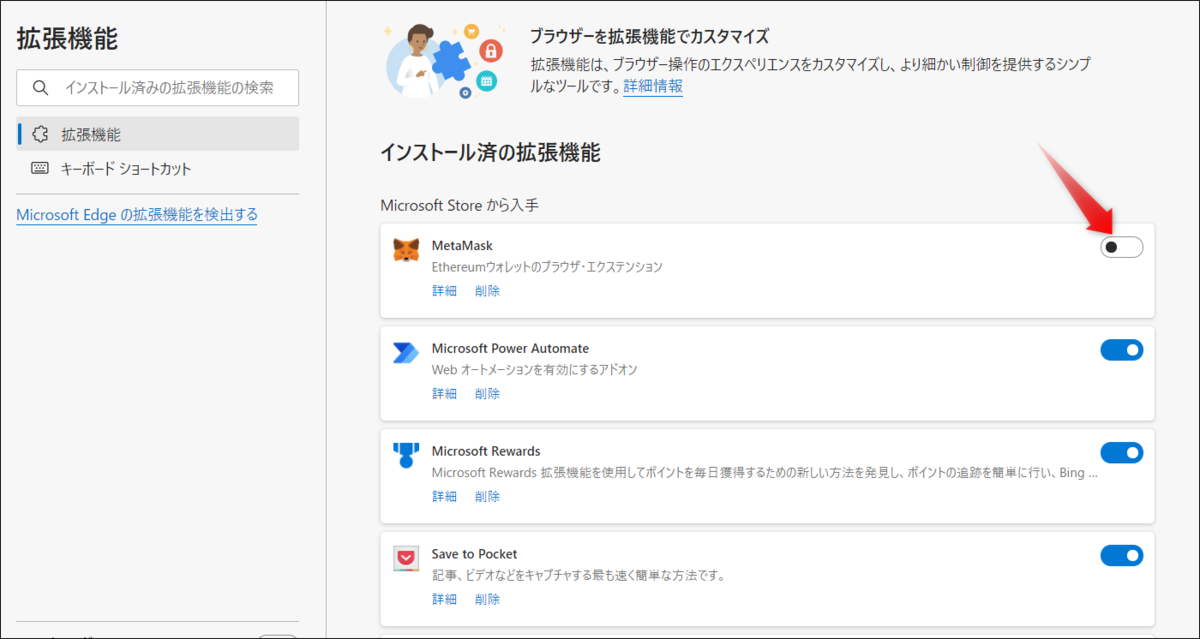Click the 記事、ビデオなどをキャプチャする description

pyautogui.click(x=578, y=575)
